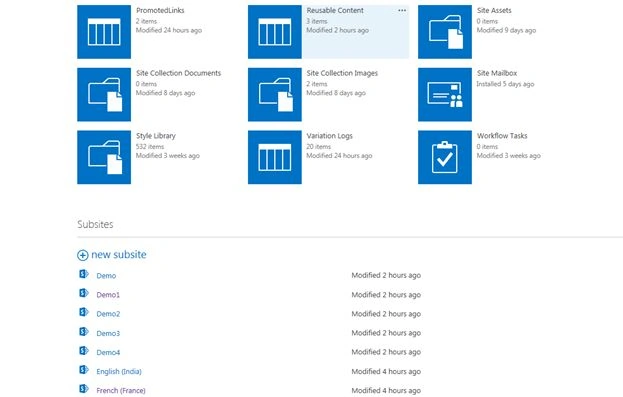The width and height of the screenshot is (623, 397).
Task: Click the SharePoint icon beside Demo3
Action: [x=83, y=331]
